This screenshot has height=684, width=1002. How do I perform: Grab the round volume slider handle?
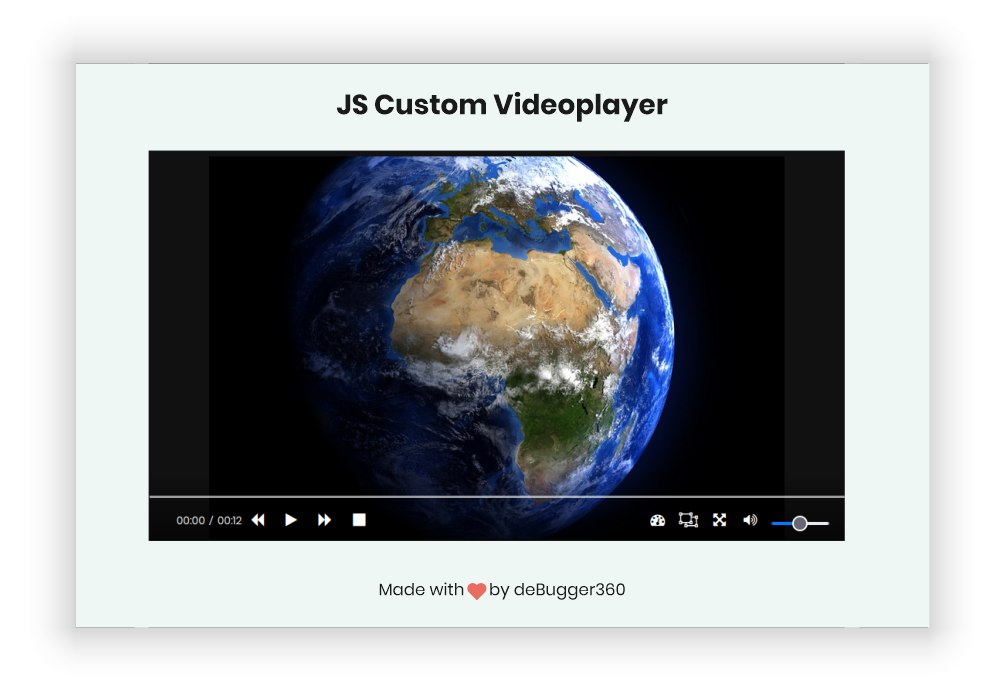[802, 523]
